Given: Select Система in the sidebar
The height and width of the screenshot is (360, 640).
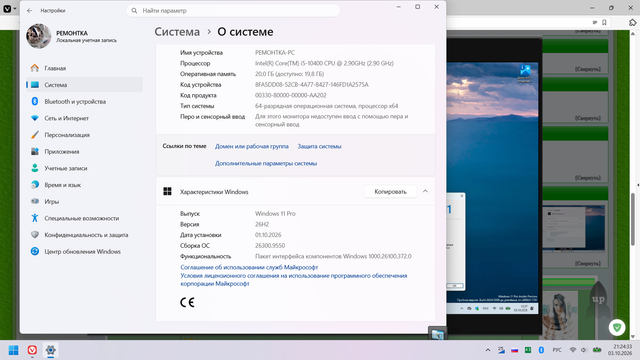Looking at the screenshot, I should (x=84, y=85).
